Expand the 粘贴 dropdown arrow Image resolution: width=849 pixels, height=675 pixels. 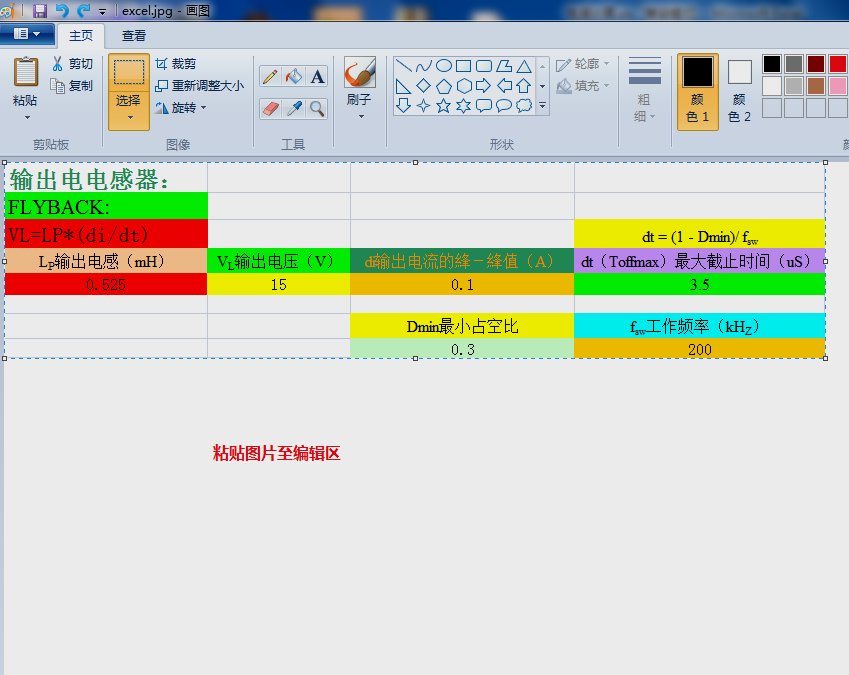coord(27,117)
